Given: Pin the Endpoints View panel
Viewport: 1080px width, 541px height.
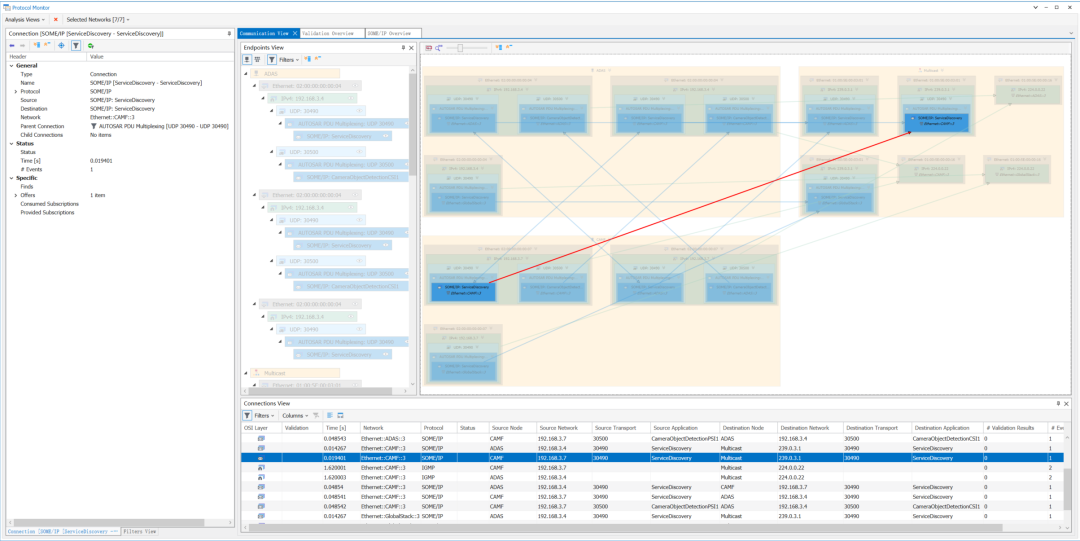Looking at the screenshot, I should 404,48.
